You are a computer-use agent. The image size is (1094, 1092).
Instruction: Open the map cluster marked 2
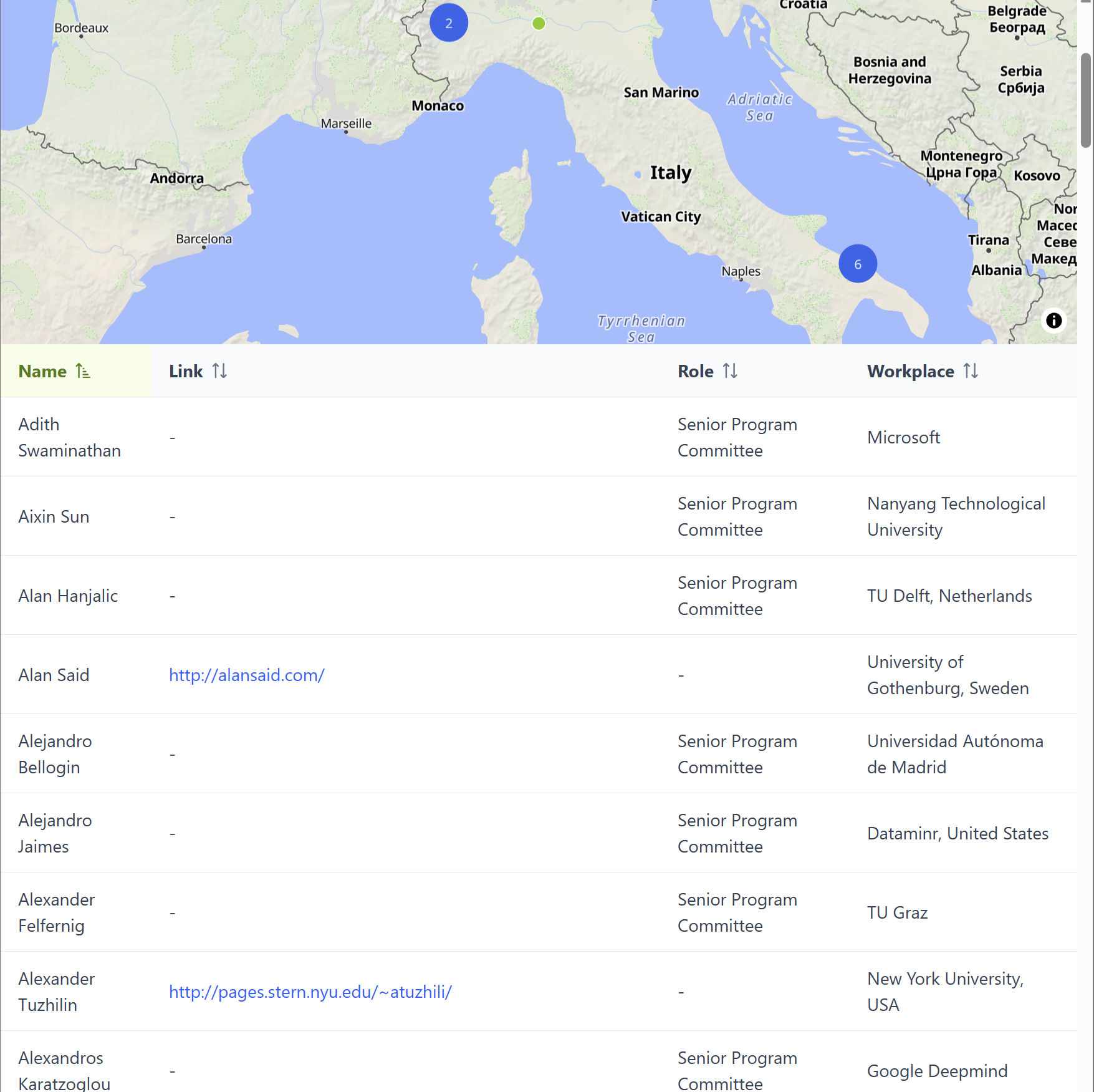pos(449,23)
